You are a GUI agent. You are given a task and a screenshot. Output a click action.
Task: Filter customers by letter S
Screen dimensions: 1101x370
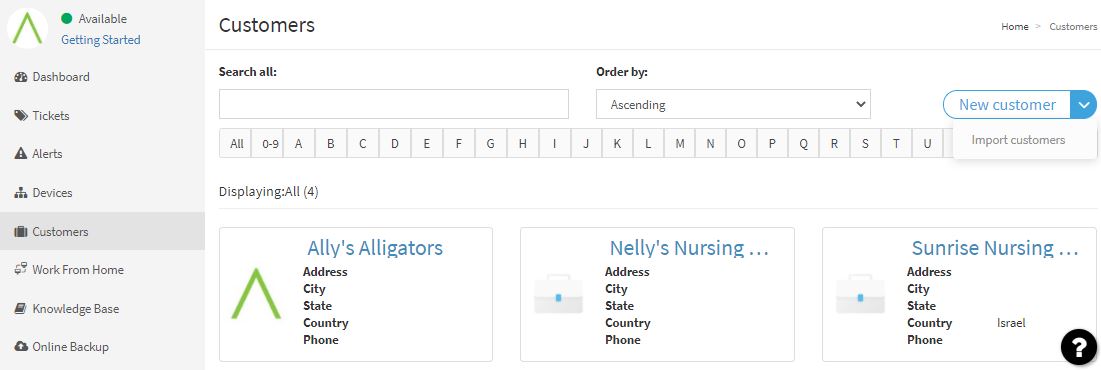pyautogui.click(x=865, y=143)
